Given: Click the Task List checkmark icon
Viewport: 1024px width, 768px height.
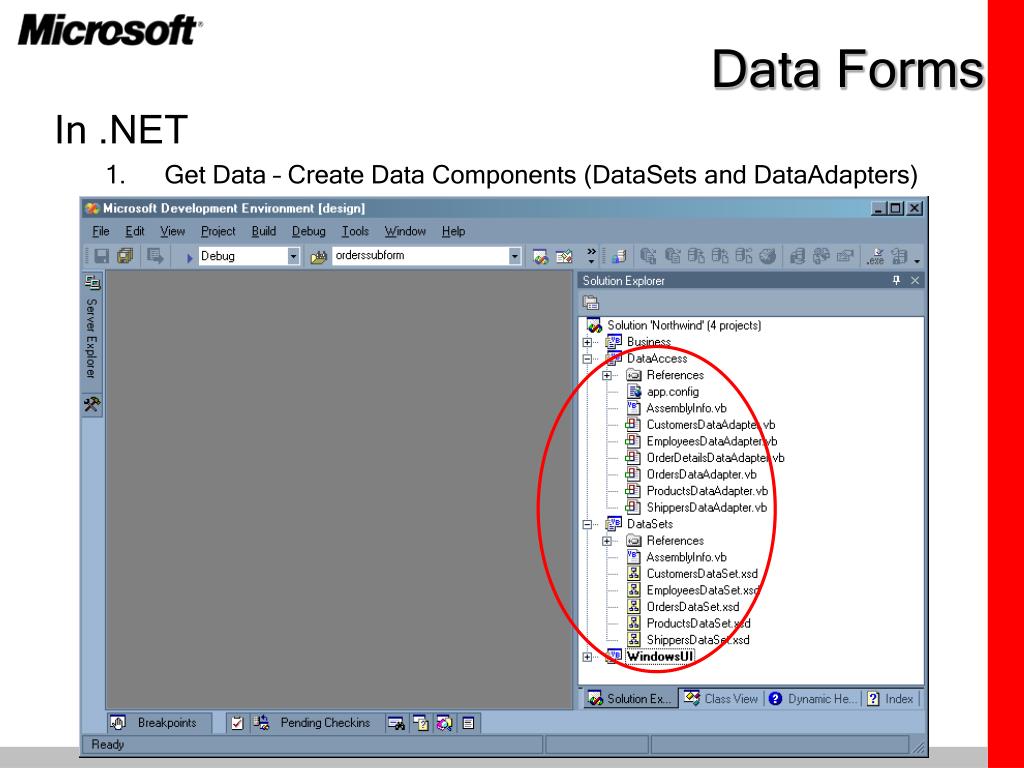Looking at the screenshot, I should tap(237, 723).
